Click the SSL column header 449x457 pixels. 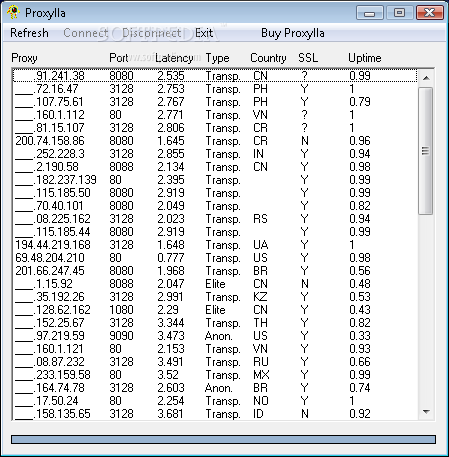tap(308, 58)
